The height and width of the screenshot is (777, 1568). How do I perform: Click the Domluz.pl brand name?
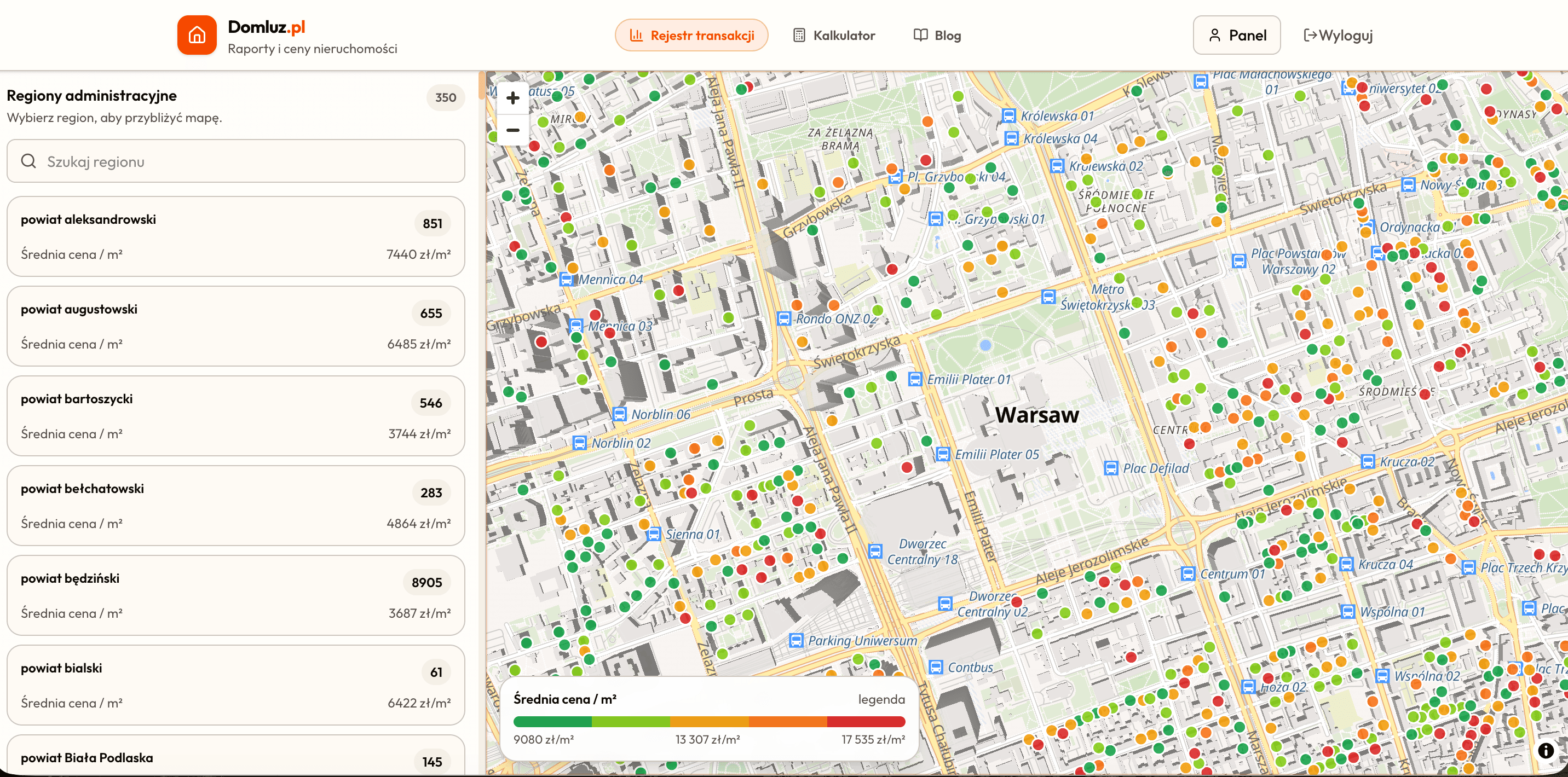(x=267, y=27)
